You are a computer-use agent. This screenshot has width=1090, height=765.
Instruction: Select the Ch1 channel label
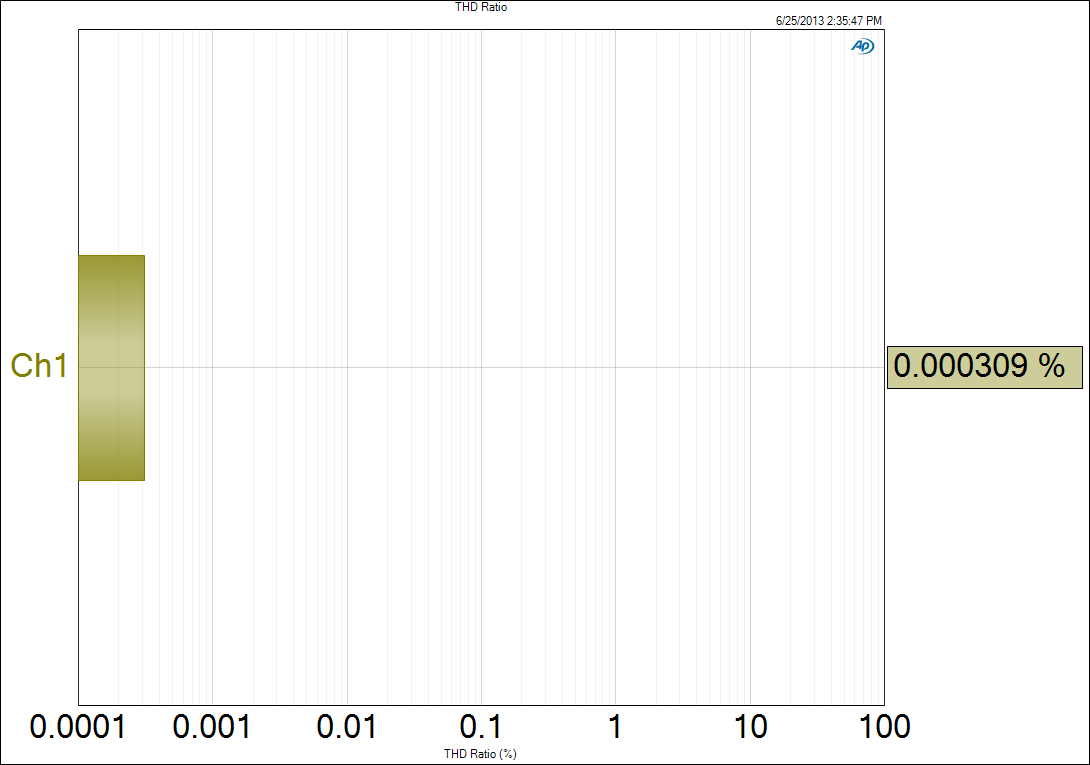tap(39, 366)
